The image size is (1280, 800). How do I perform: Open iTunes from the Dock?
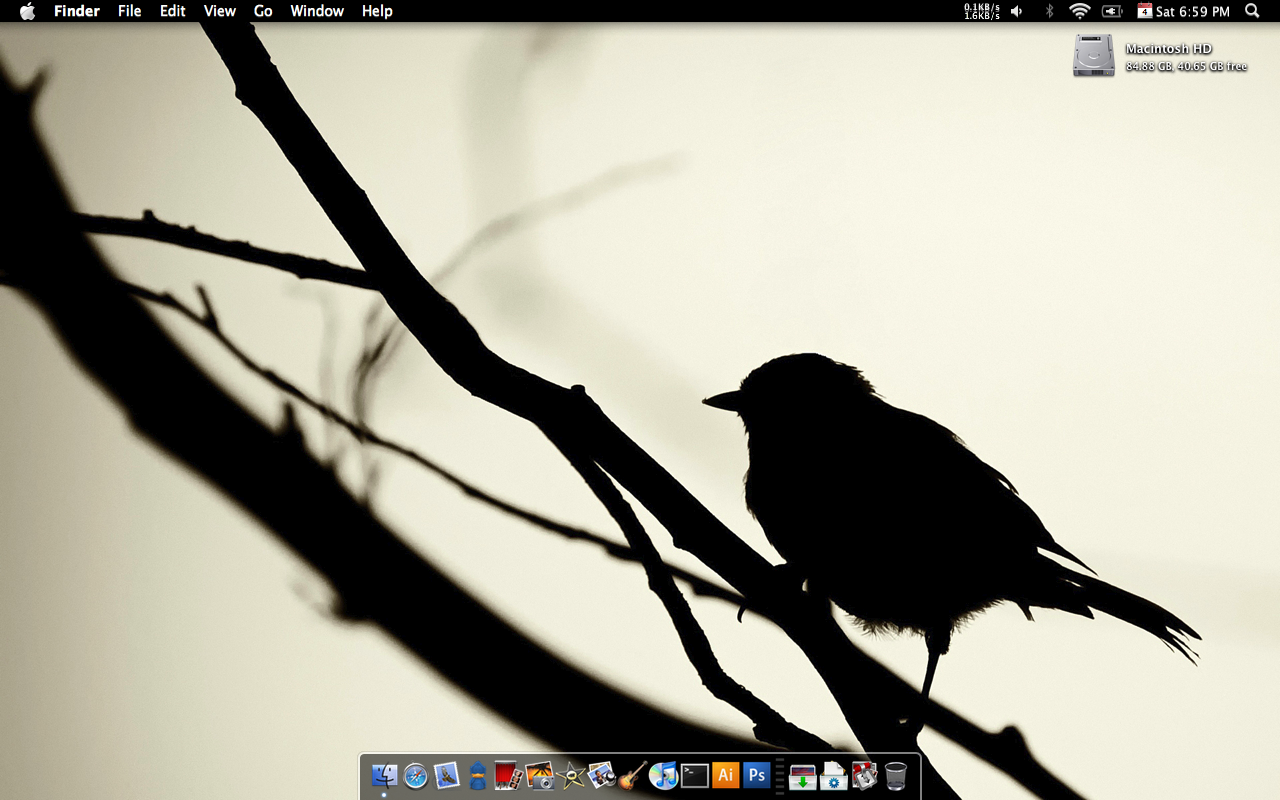tap(663, 776)
